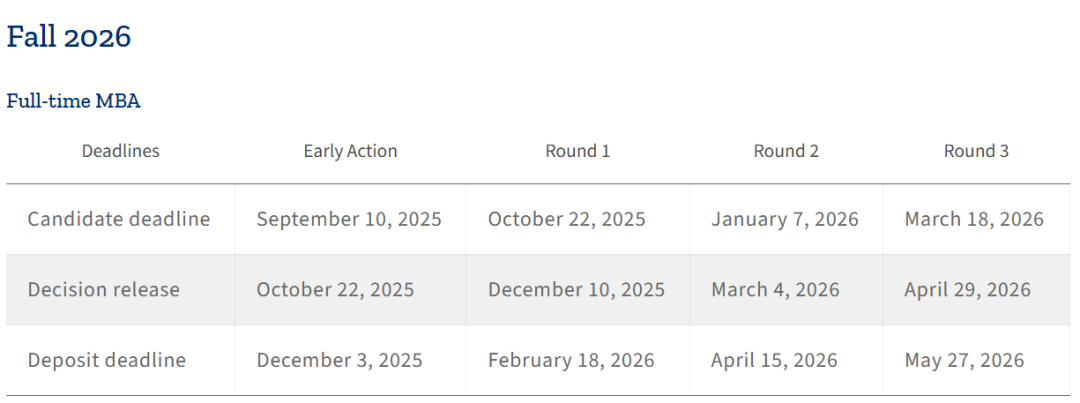This screenshot has height=403, width=1080.
Task: Click the December 3, 2025 cell
Action: (339, 360)
